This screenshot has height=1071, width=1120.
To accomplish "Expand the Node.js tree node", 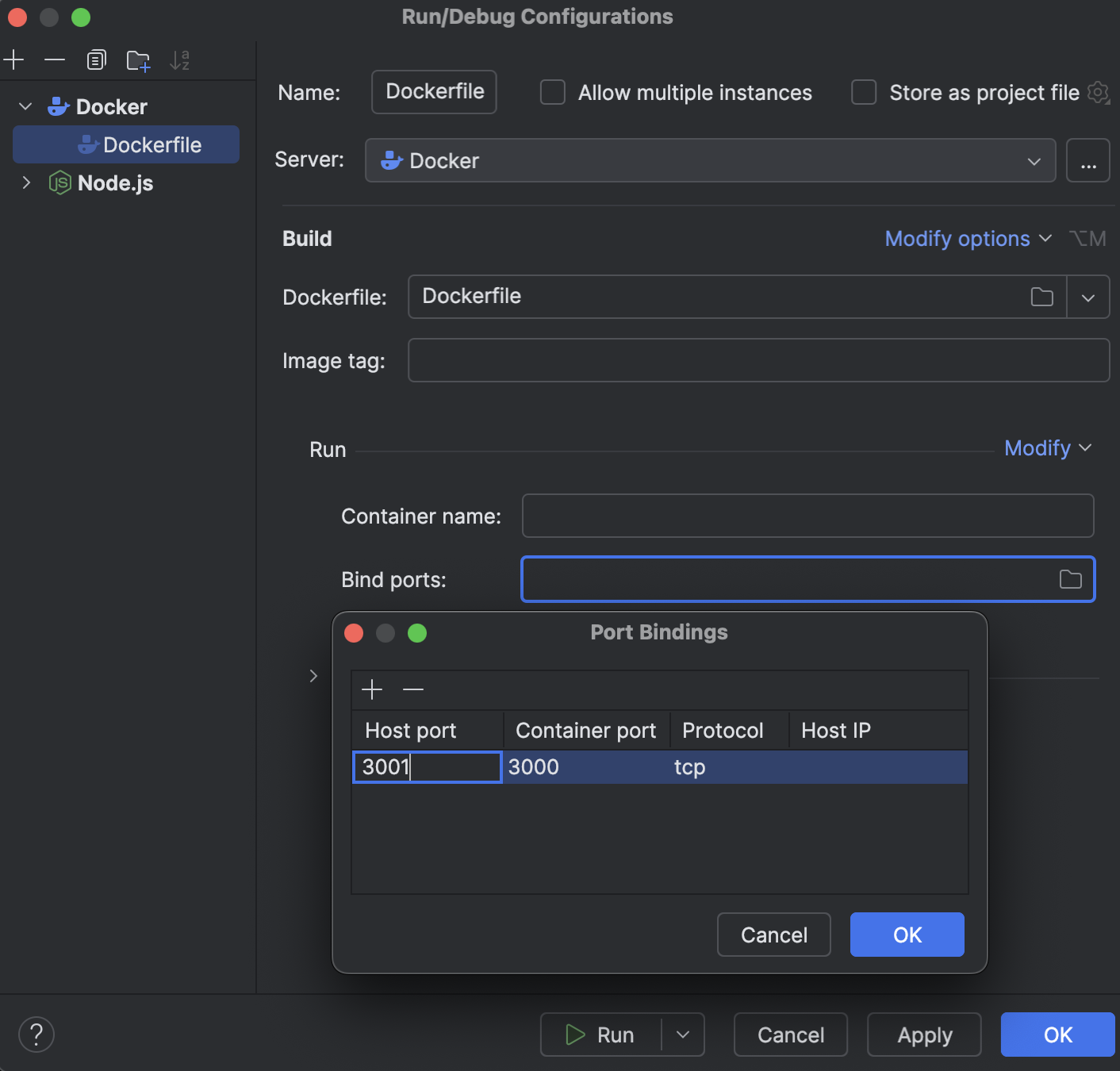I will (26, 183).
